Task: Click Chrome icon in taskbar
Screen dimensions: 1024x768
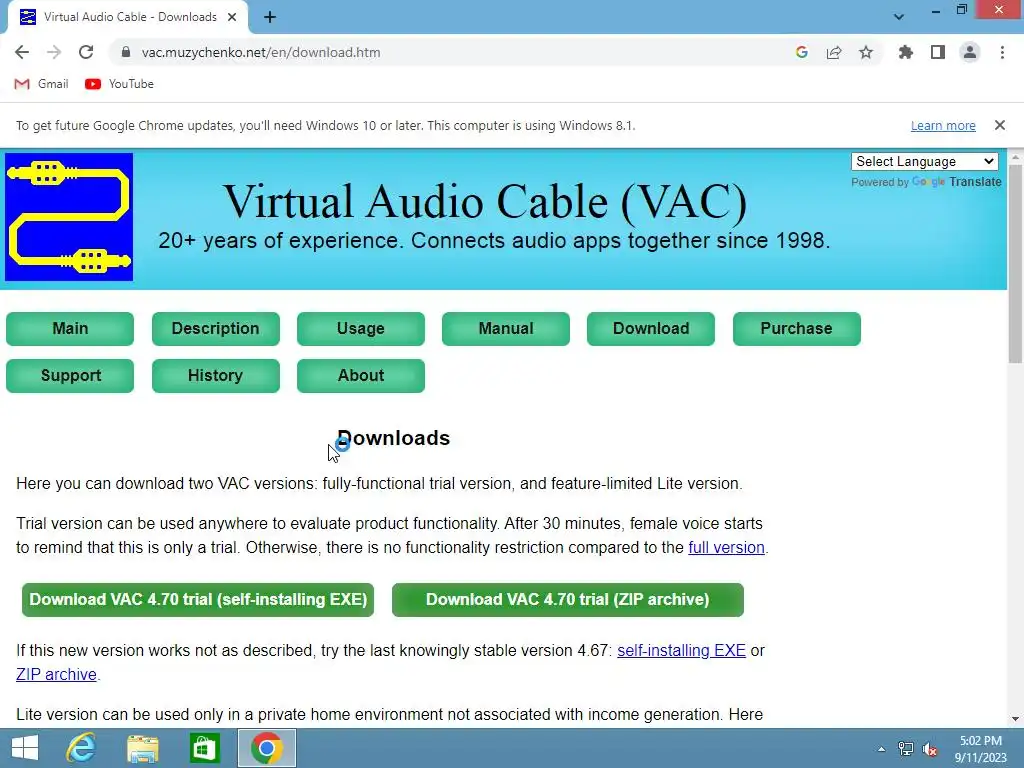Action: tap(266, 748)
